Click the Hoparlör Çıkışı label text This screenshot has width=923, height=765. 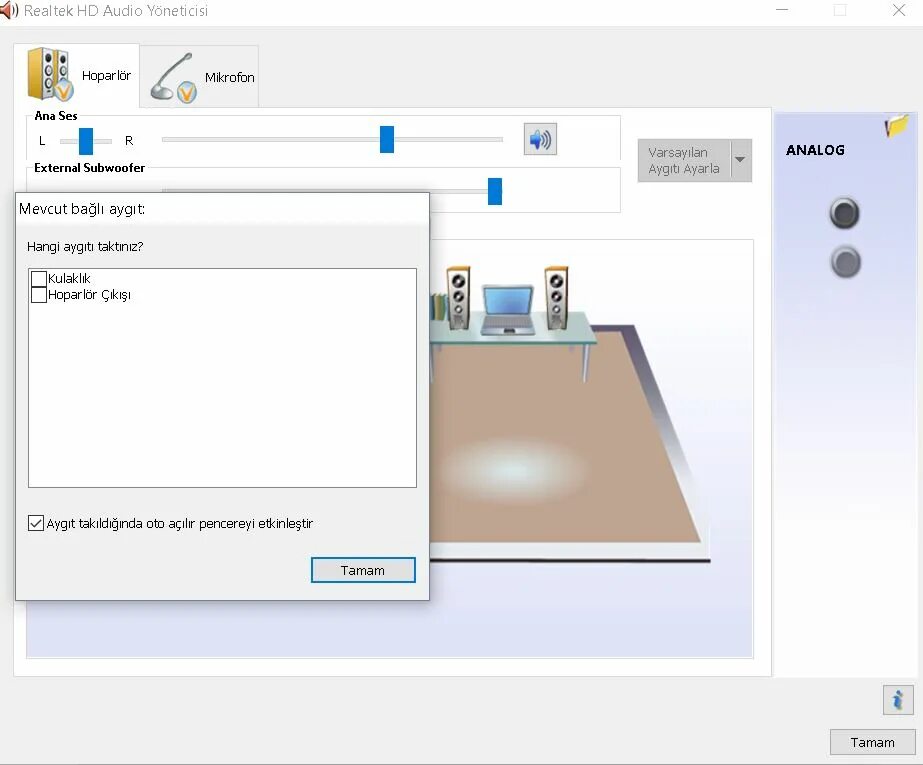[89, 295]
